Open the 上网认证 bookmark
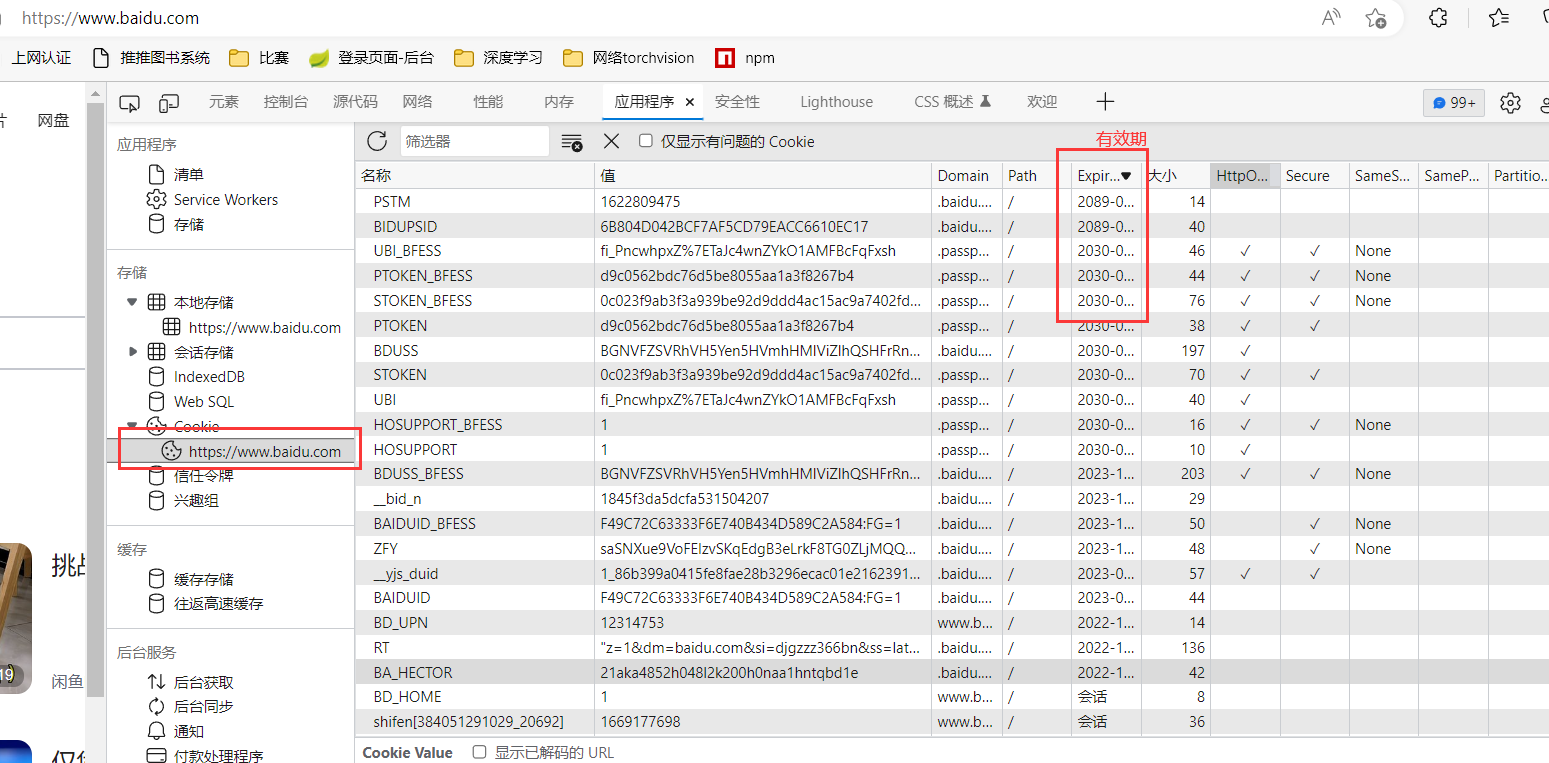This screenshot has height=763, width=1549. point(41,58)
